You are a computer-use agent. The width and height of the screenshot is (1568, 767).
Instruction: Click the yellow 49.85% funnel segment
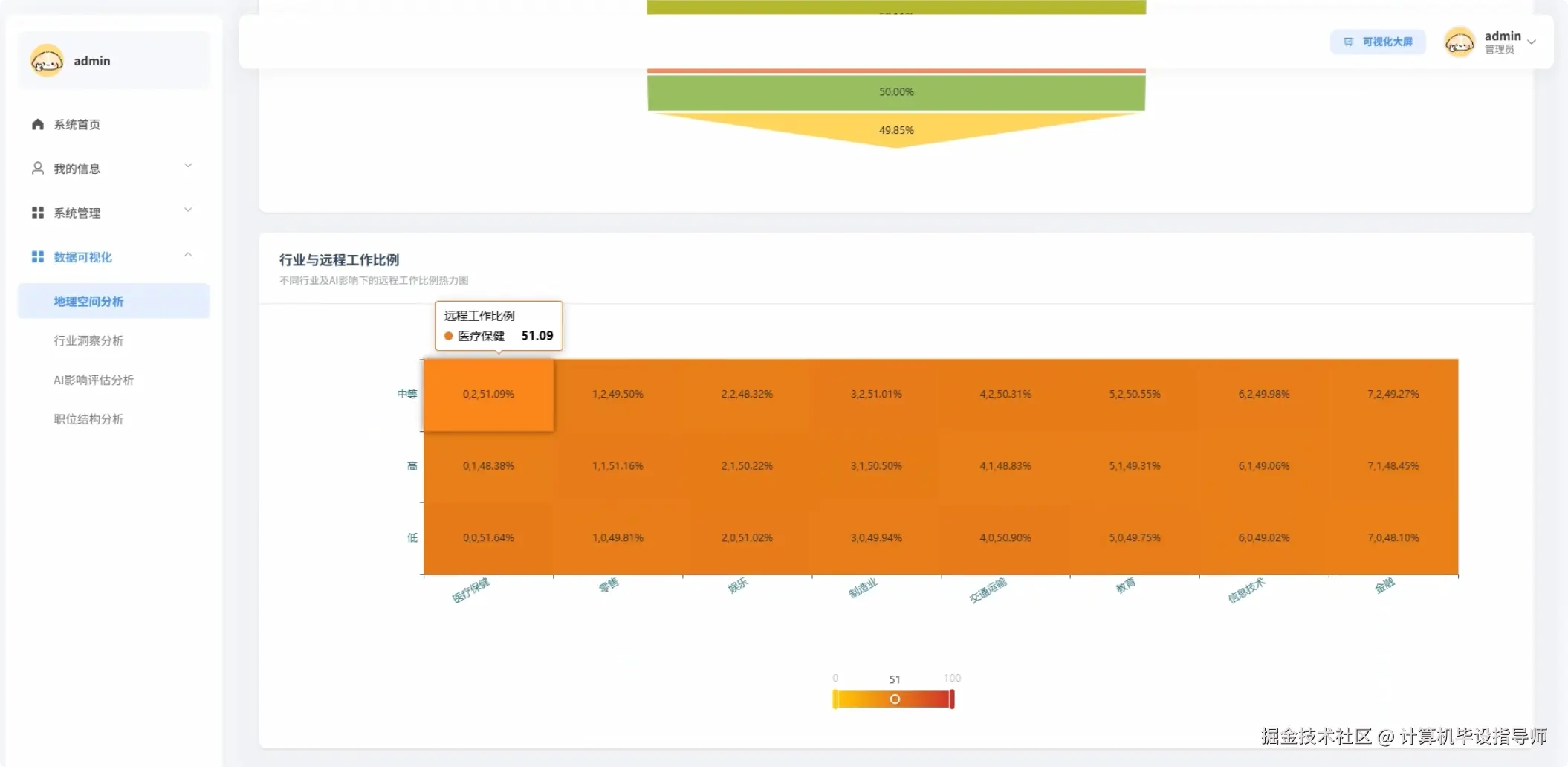[x=896, y=129]
